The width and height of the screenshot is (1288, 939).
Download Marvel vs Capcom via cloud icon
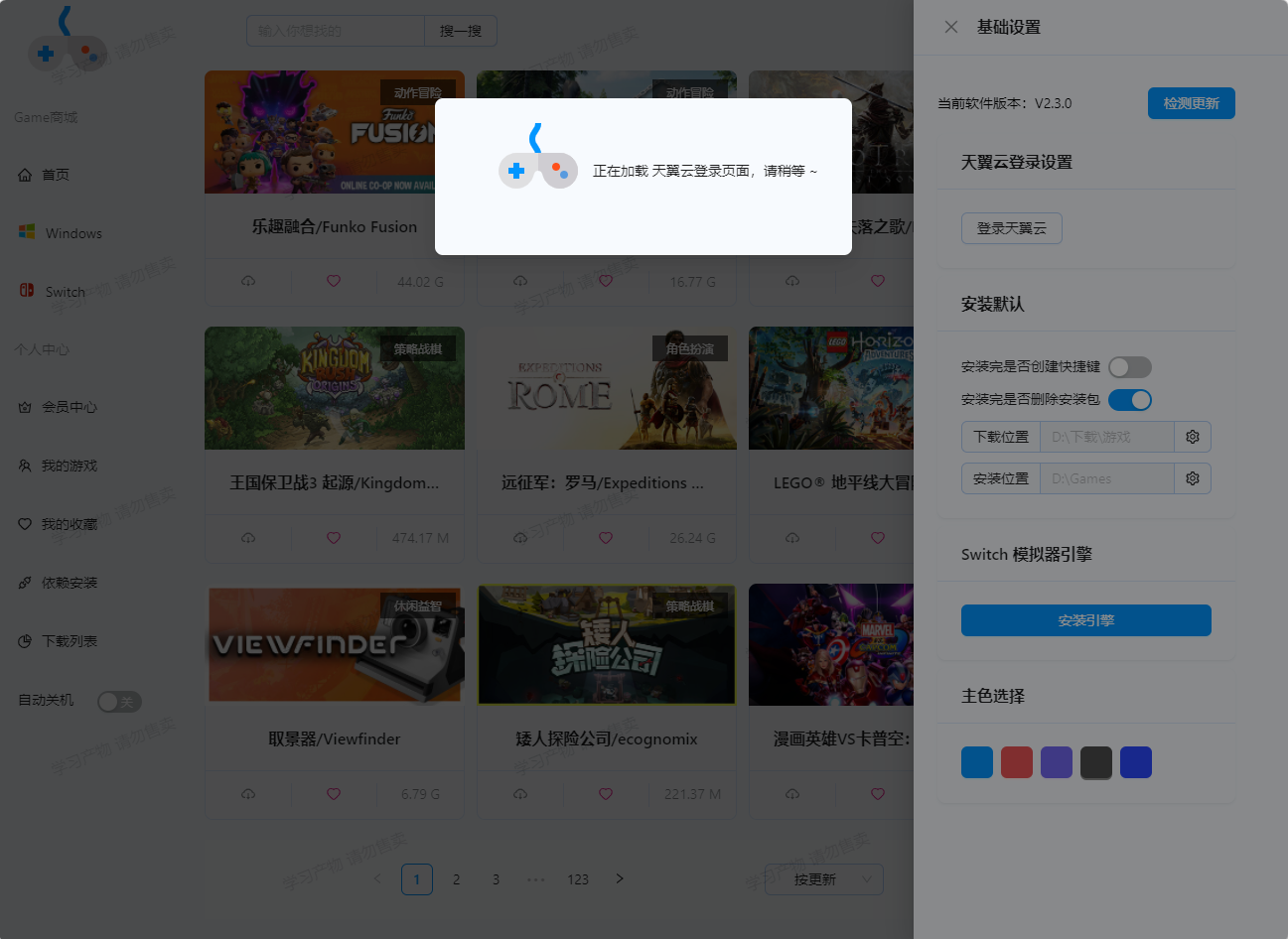tap(792, 794)
